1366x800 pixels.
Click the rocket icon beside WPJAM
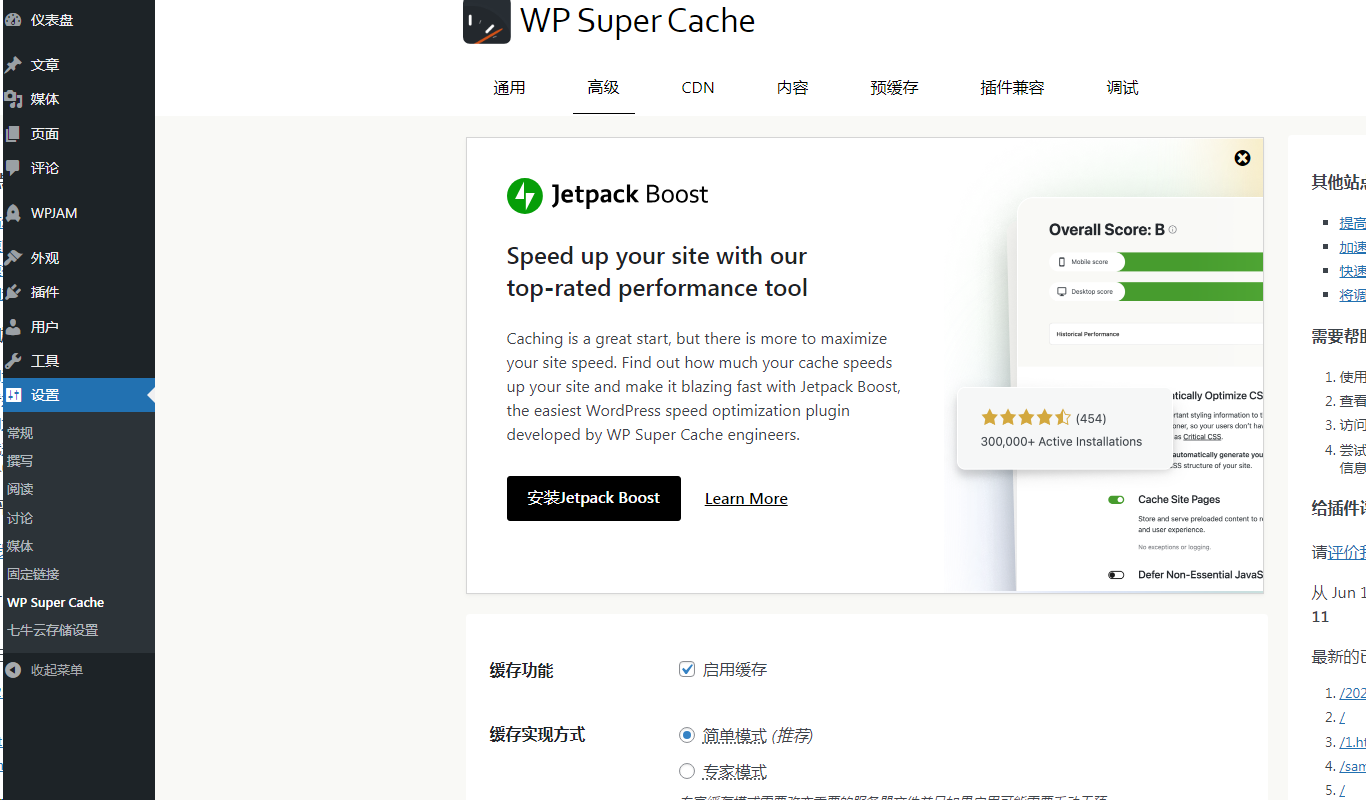(x=13, y=213)
